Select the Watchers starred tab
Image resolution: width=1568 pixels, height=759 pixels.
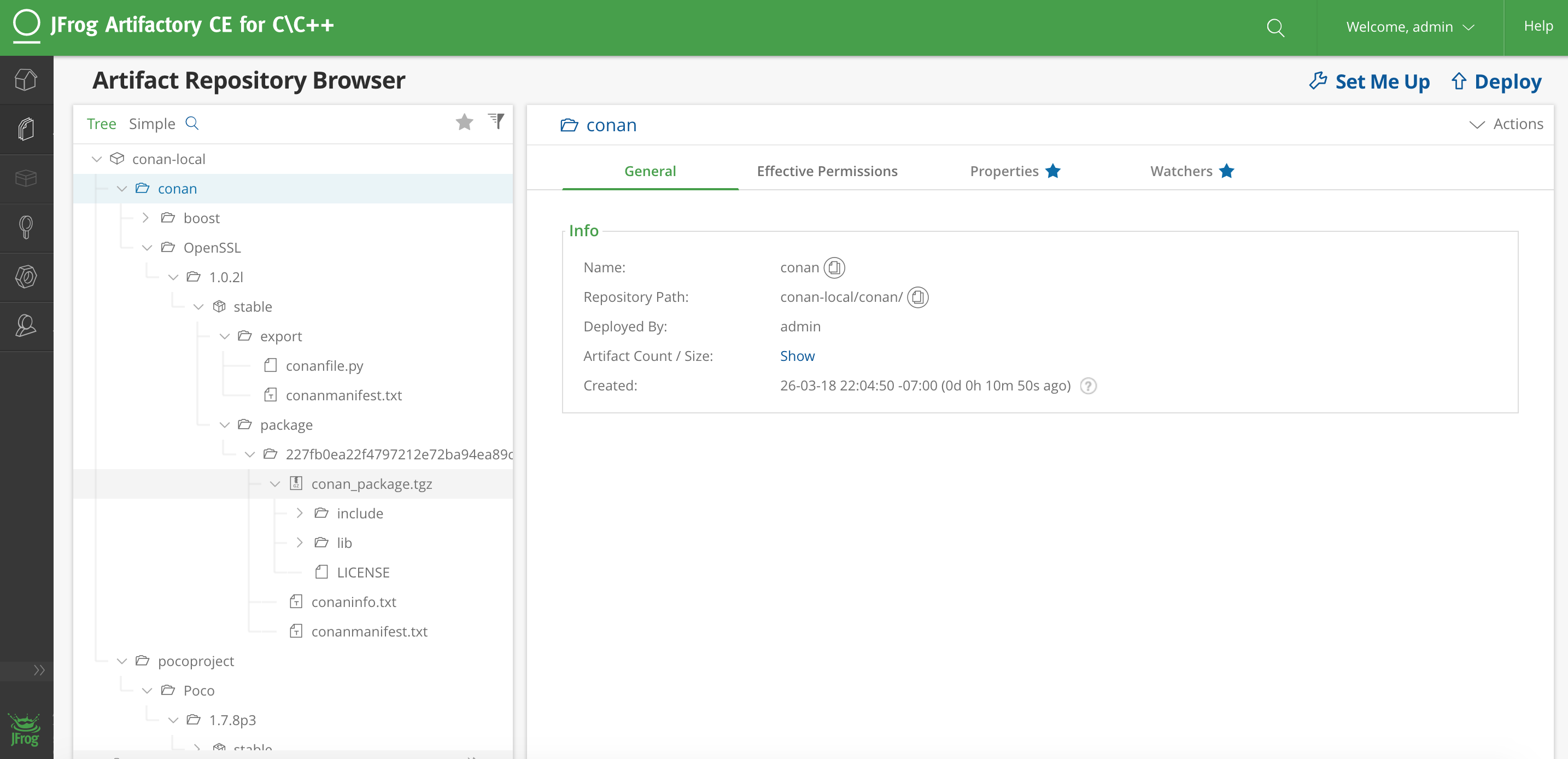pyautogui.click(x=1193, y=170)
